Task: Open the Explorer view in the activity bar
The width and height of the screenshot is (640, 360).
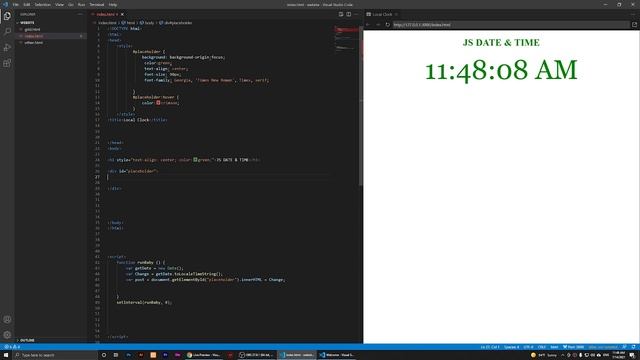Action: (x=7, y=16)
